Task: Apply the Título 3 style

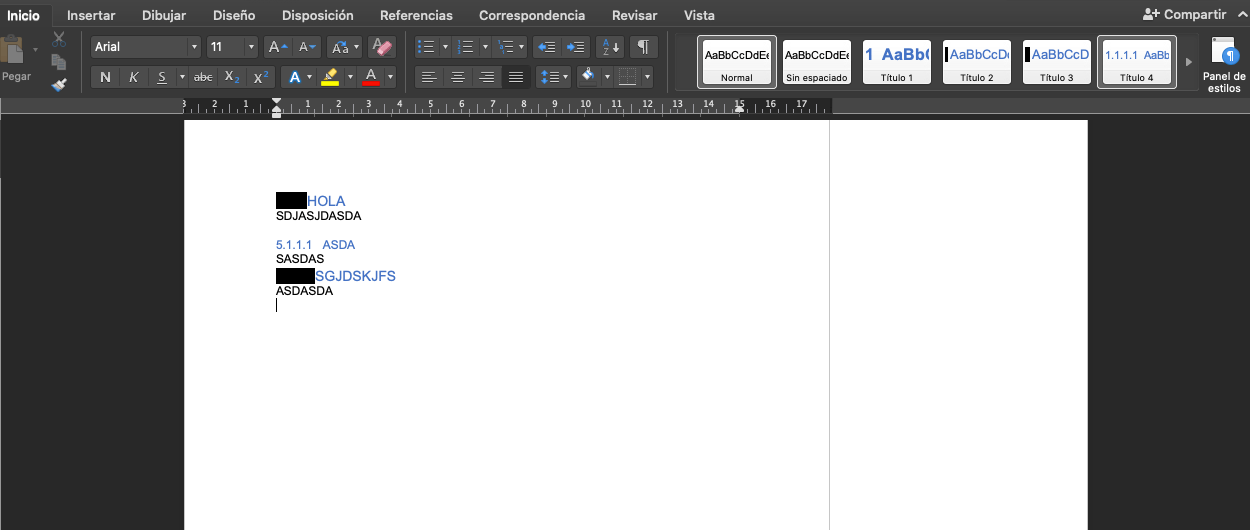Action: [x=1057, y=62]
